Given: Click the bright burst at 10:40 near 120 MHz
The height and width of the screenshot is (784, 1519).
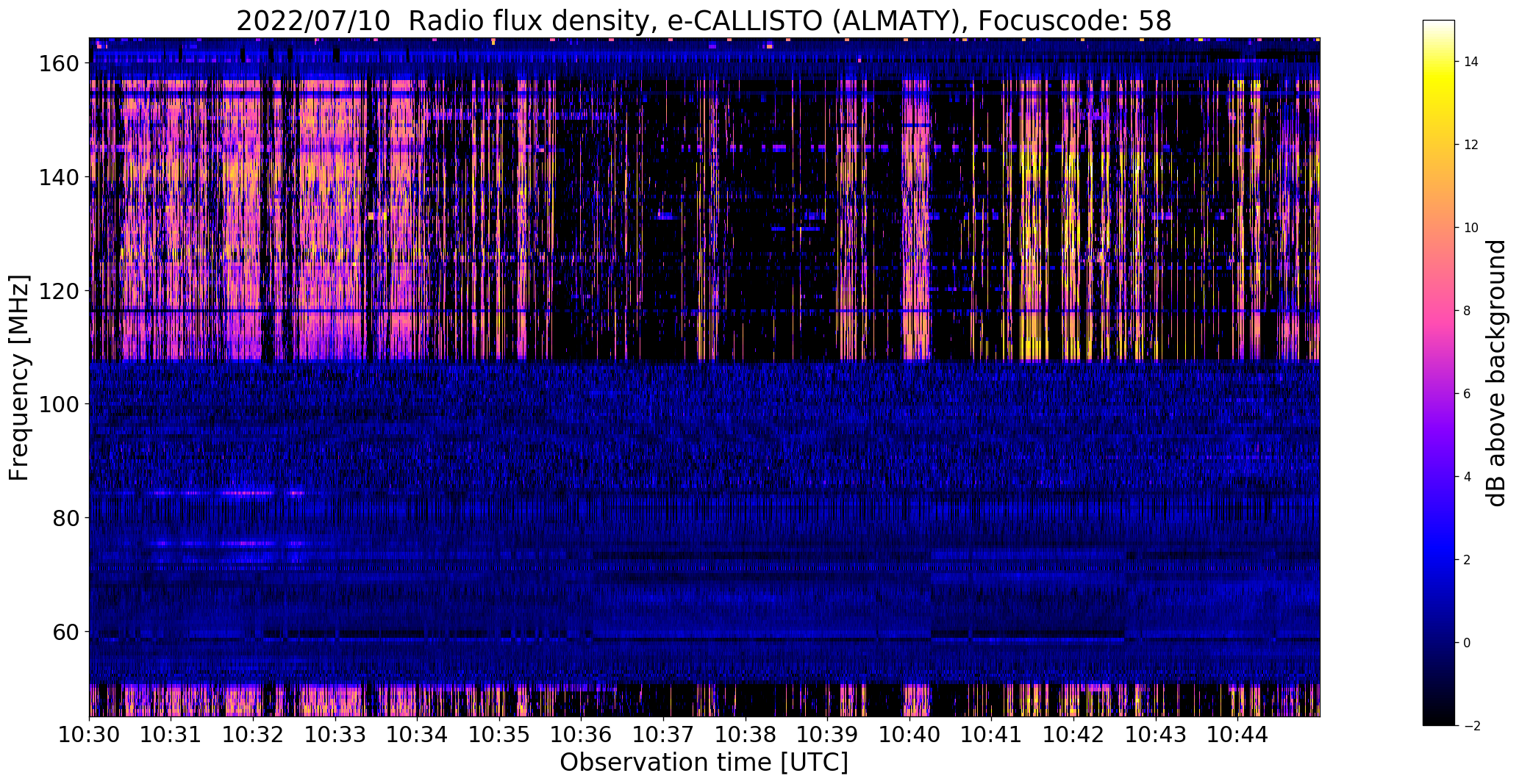Looking at the screenshot, I should (916, 291).
